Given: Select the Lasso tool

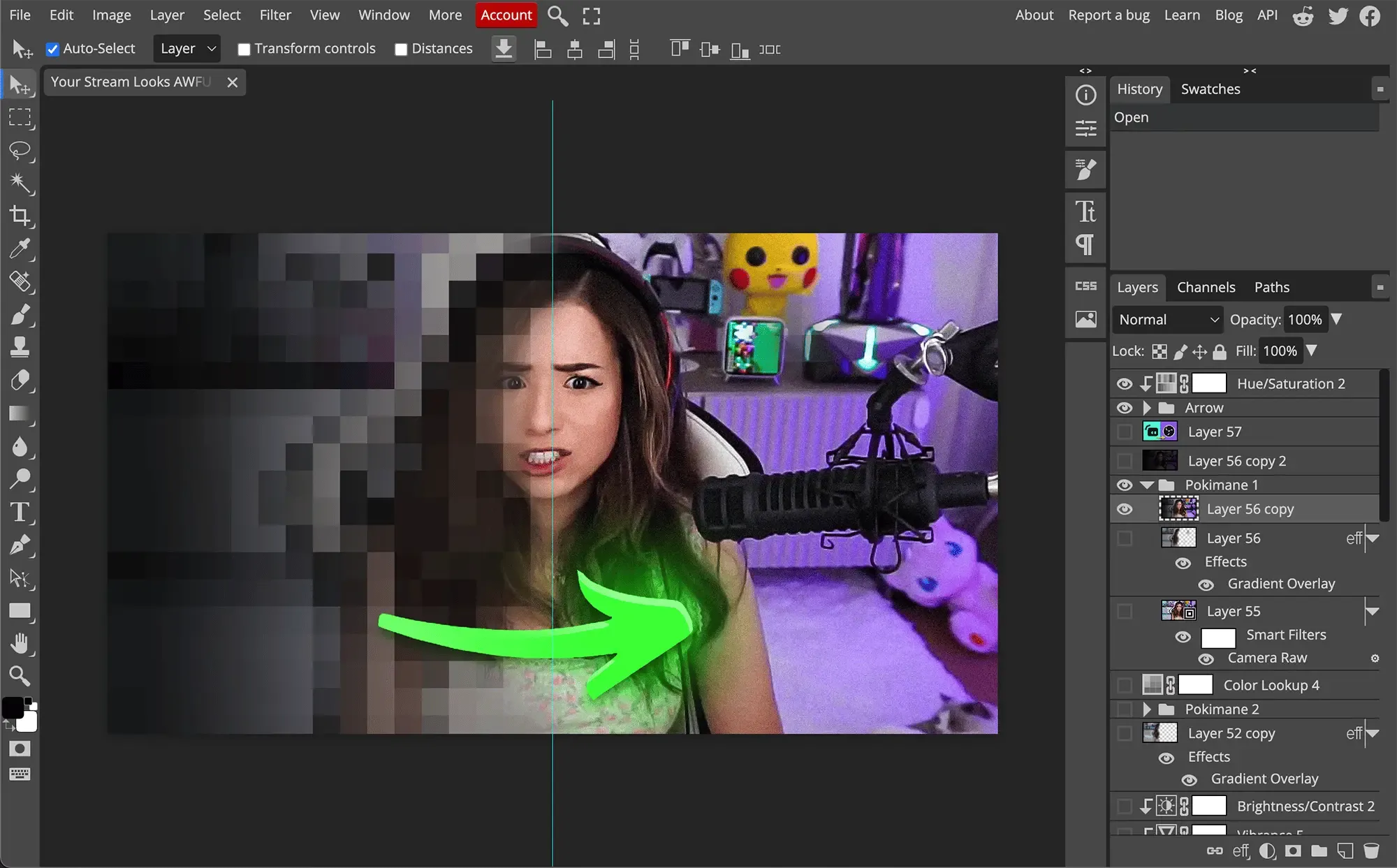Looking at the screenshot, I should 20,150.
